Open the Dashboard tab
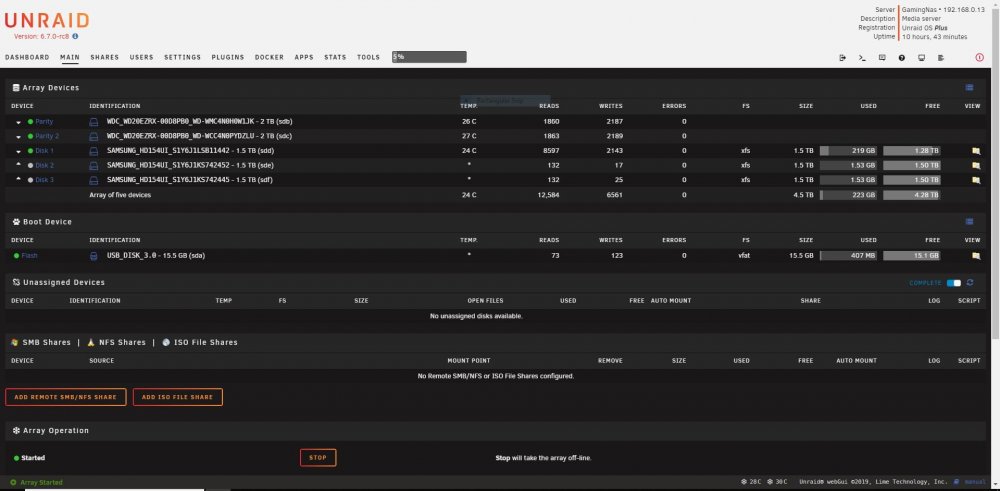The width and height of the screenshot is (1000, 491). point(27,57)
